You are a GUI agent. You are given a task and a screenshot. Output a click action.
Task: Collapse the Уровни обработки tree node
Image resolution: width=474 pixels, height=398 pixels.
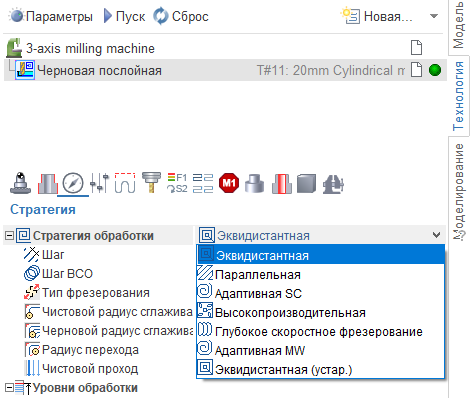point(9,388)
